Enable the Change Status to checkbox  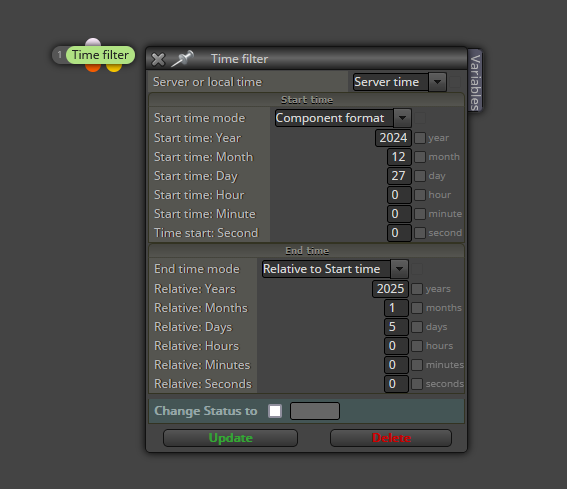point(275,411)
